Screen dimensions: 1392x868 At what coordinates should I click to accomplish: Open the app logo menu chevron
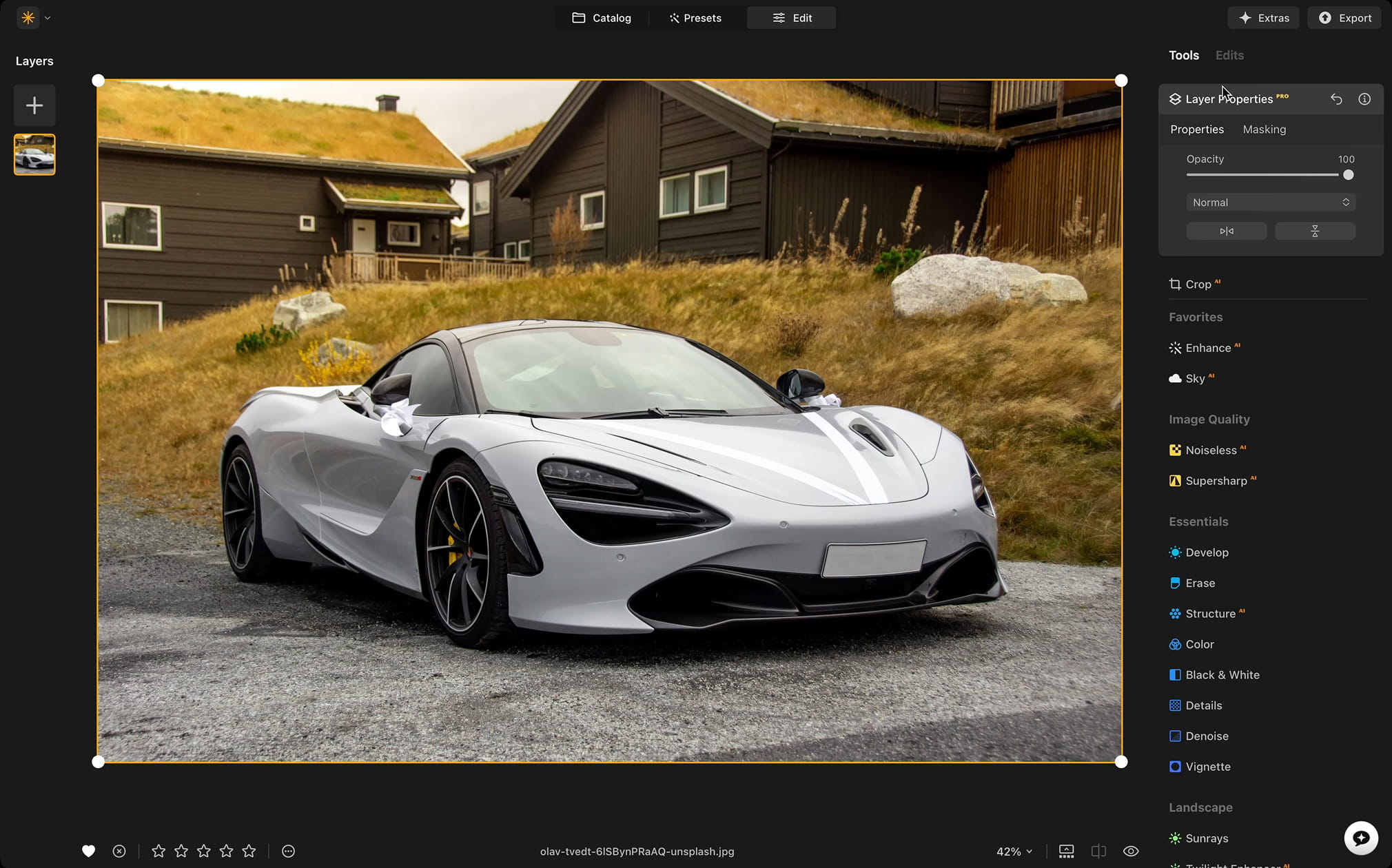click(48, 18)
